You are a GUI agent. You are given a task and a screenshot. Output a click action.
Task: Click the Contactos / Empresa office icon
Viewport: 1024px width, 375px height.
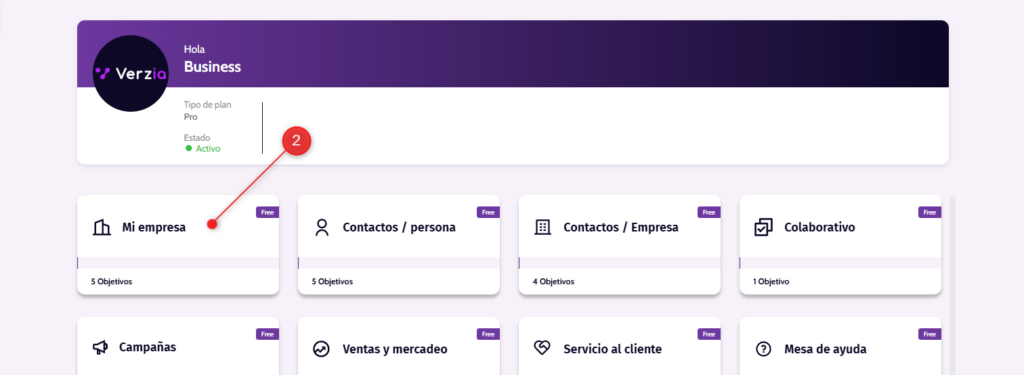pyautogui.click(x=543, y=227)
